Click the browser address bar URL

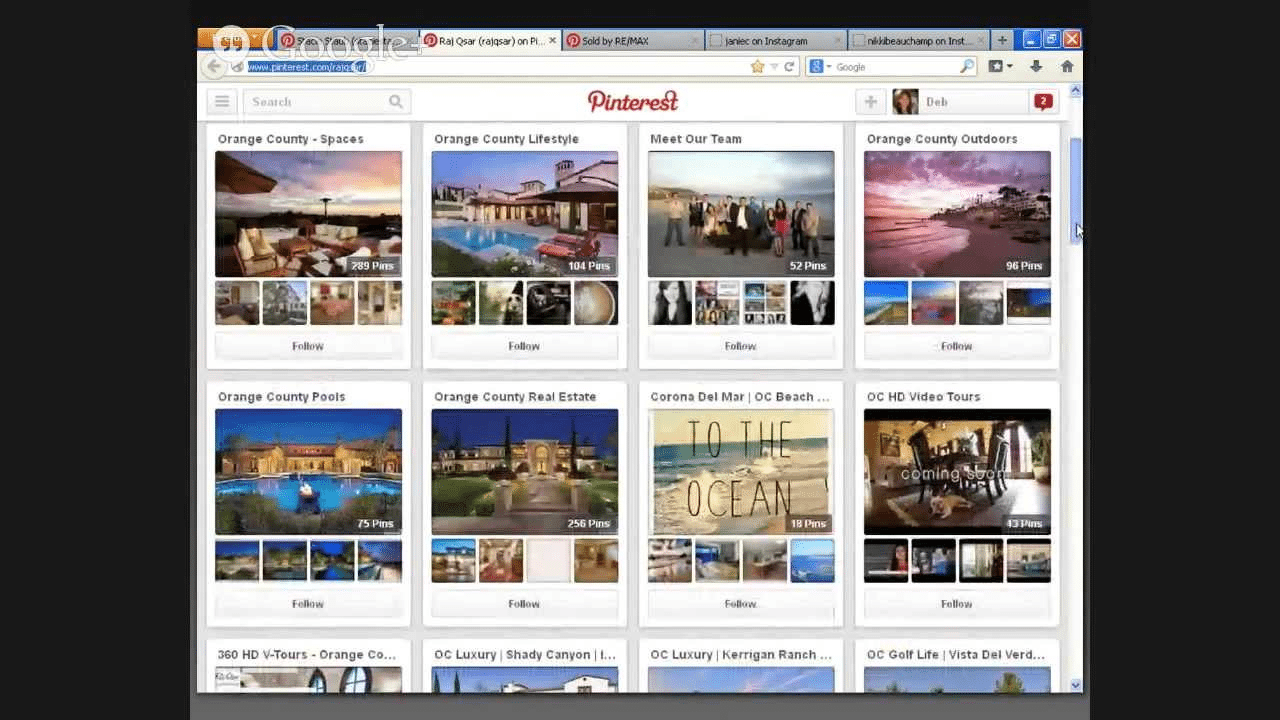[x=307, y=67]
